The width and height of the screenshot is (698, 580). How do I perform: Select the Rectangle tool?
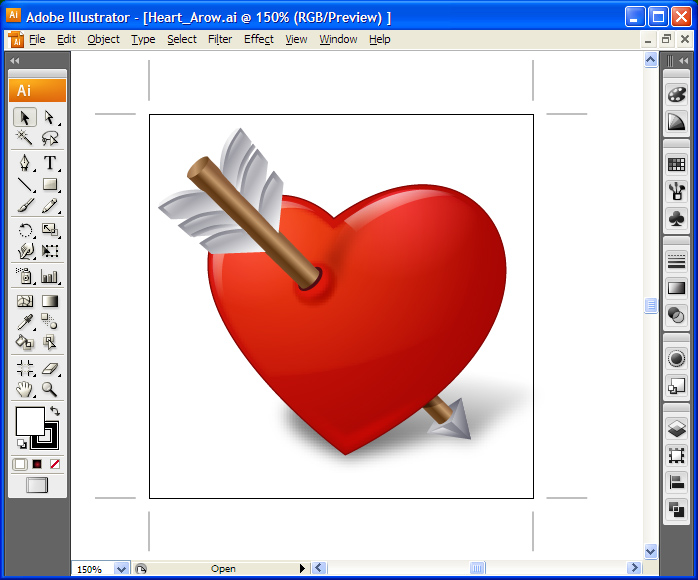click(x=49, y=184)
